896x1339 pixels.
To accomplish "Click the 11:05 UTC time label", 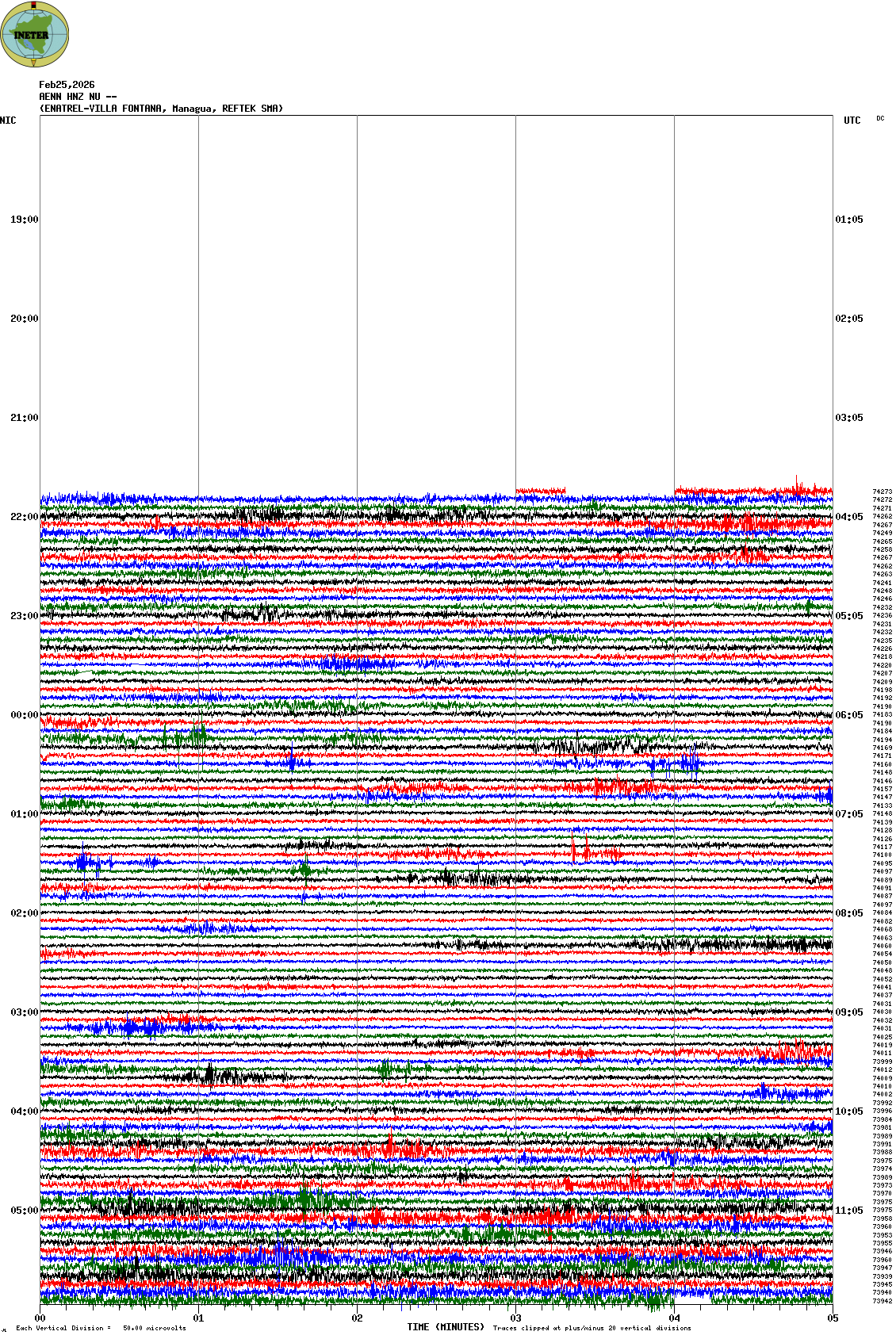I will coord(848,1211).
